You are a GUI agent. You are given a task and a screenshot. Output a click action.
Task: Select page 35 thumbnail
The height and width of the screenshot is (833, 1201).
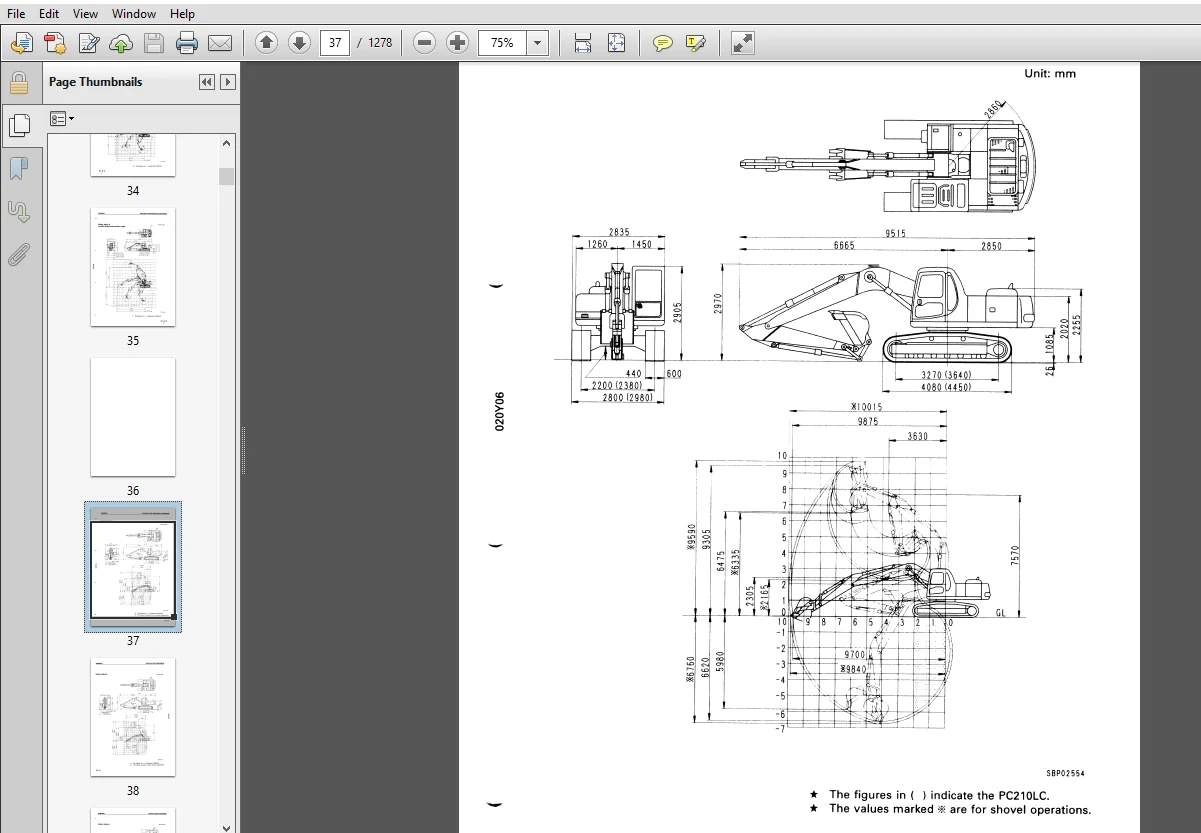point(133,267)
